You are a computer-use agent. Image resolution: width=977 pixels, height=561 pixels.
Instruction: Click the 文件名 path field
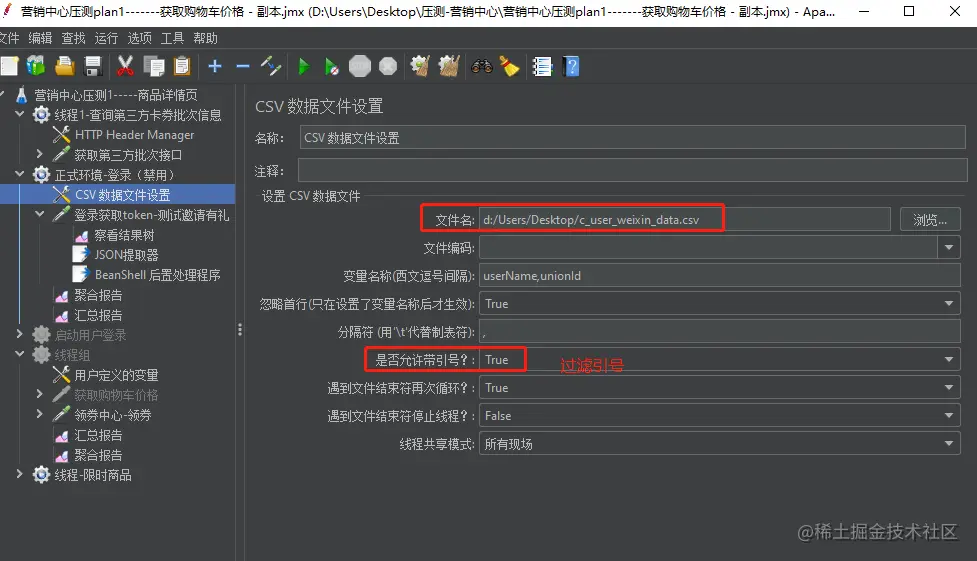tap(685, 219)
